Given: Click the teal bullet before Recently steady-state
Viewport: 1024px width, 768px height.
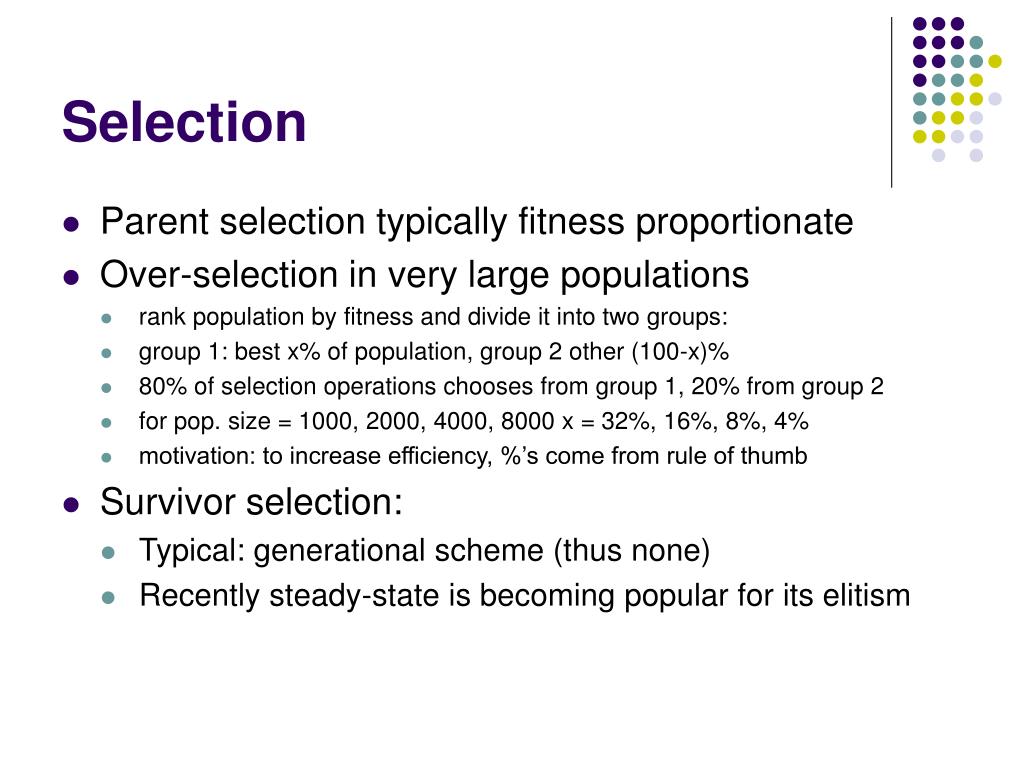Looking at the screenshot, I should click(x=108, y=598).
